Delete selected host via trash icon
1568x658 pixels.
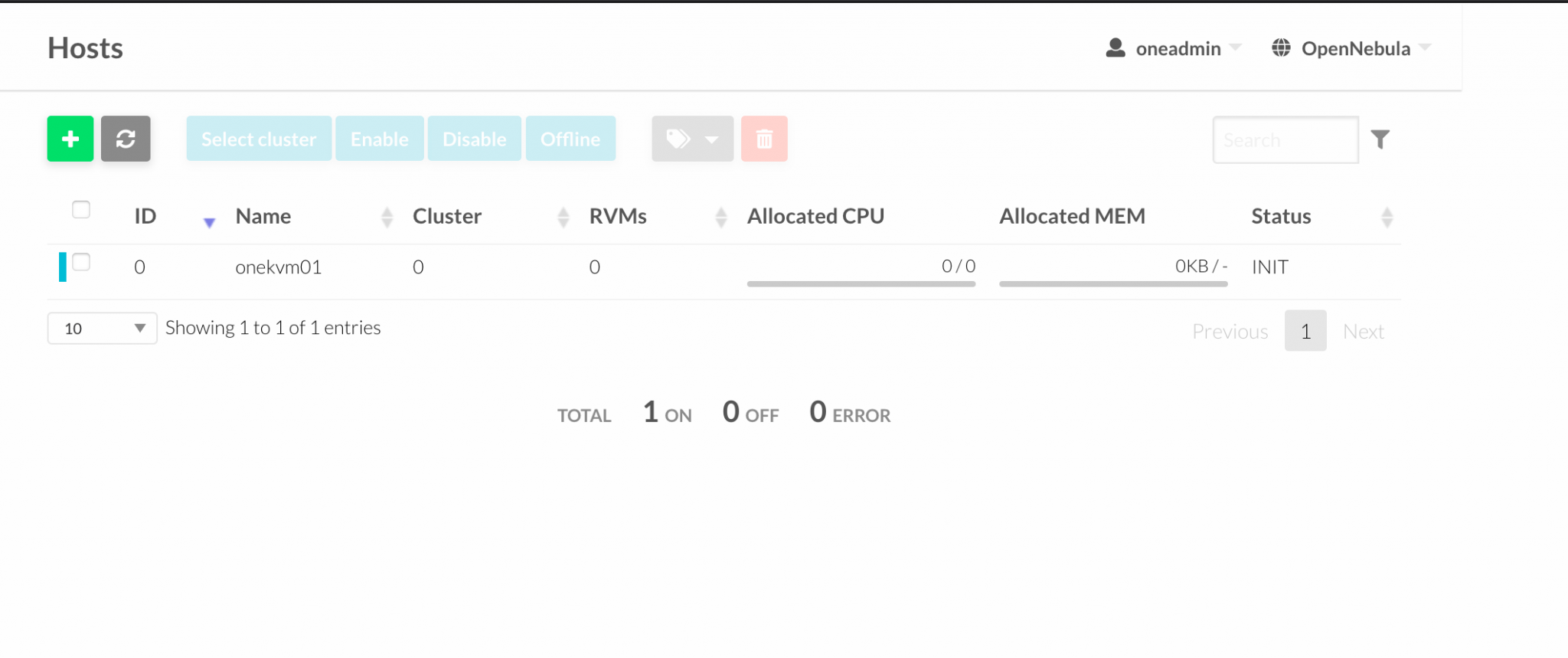point(763,139)
